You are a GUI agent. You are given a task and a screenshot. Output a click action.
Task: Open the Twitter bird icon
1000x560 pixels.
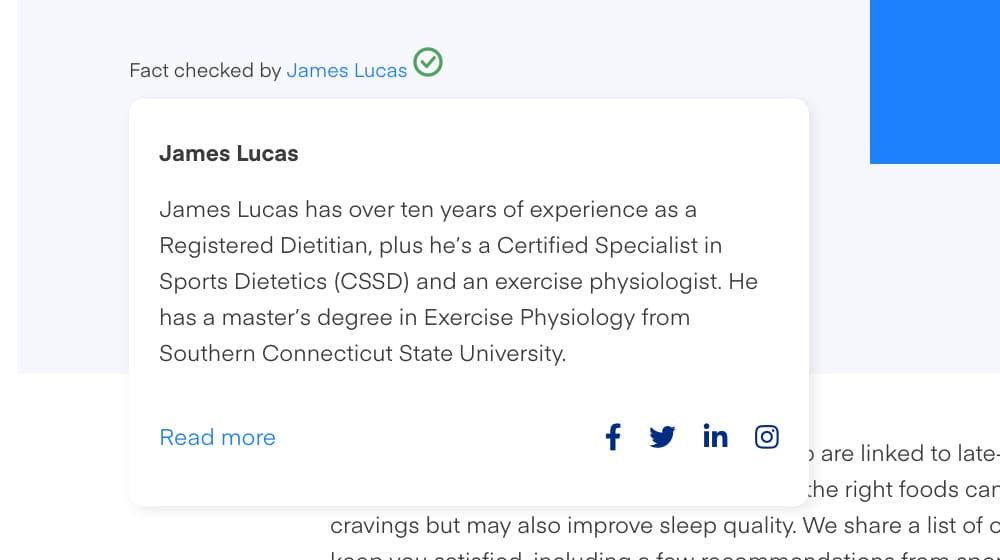coord(662,437)
